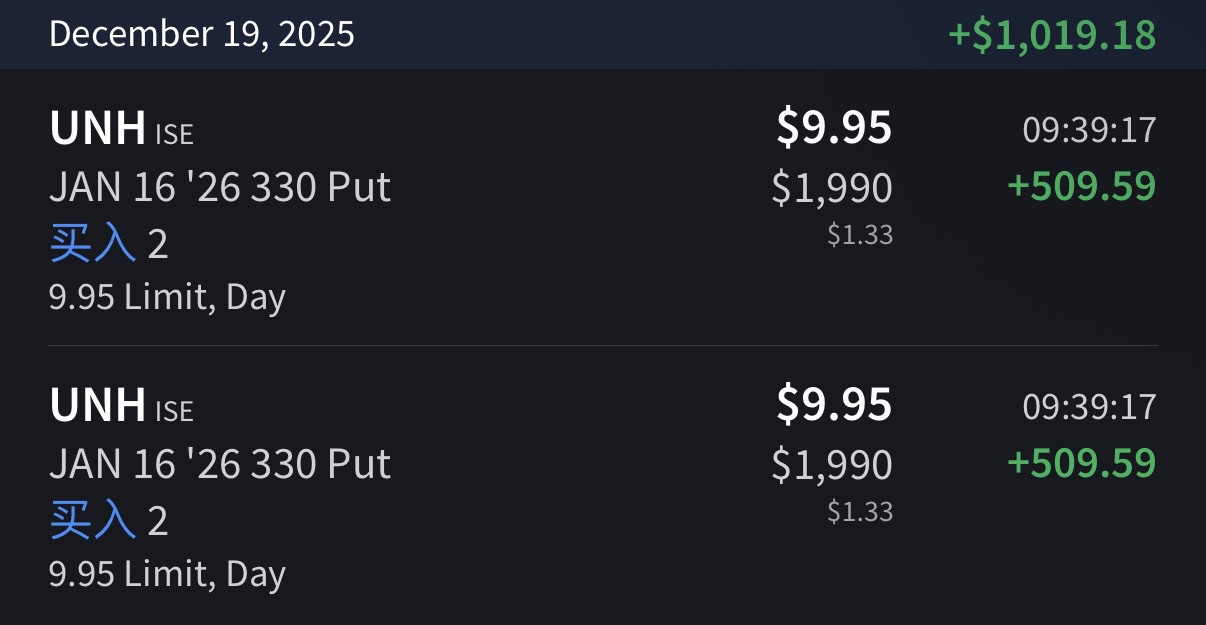Tap the 买入 2 label in first trade
The width and height of the screenshot is (1206, 625).
click(x=108, y=244)
